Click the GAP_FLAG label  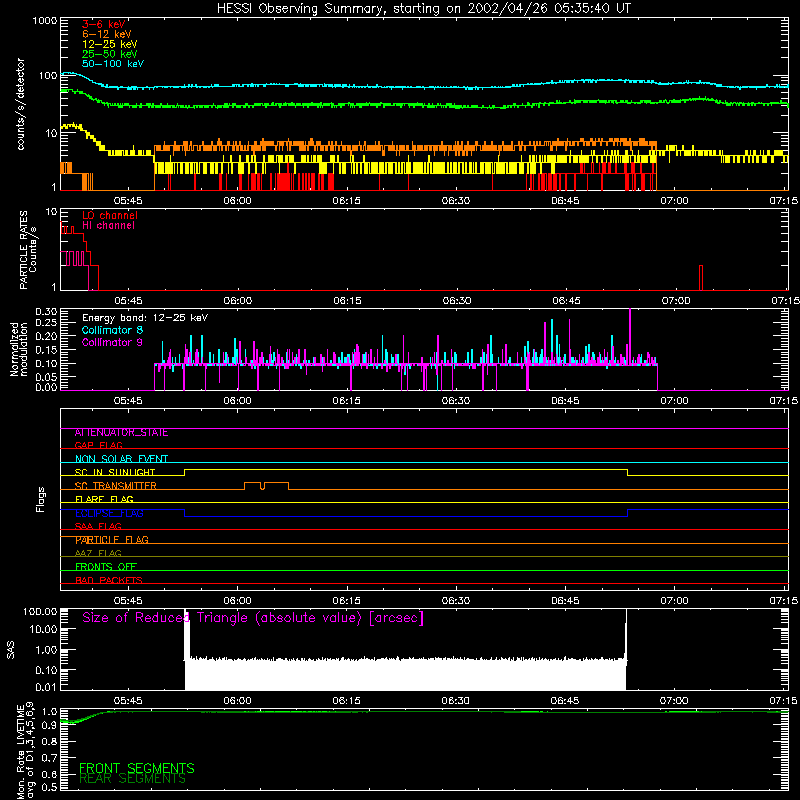pyautogui.click(x=98, y=445)
